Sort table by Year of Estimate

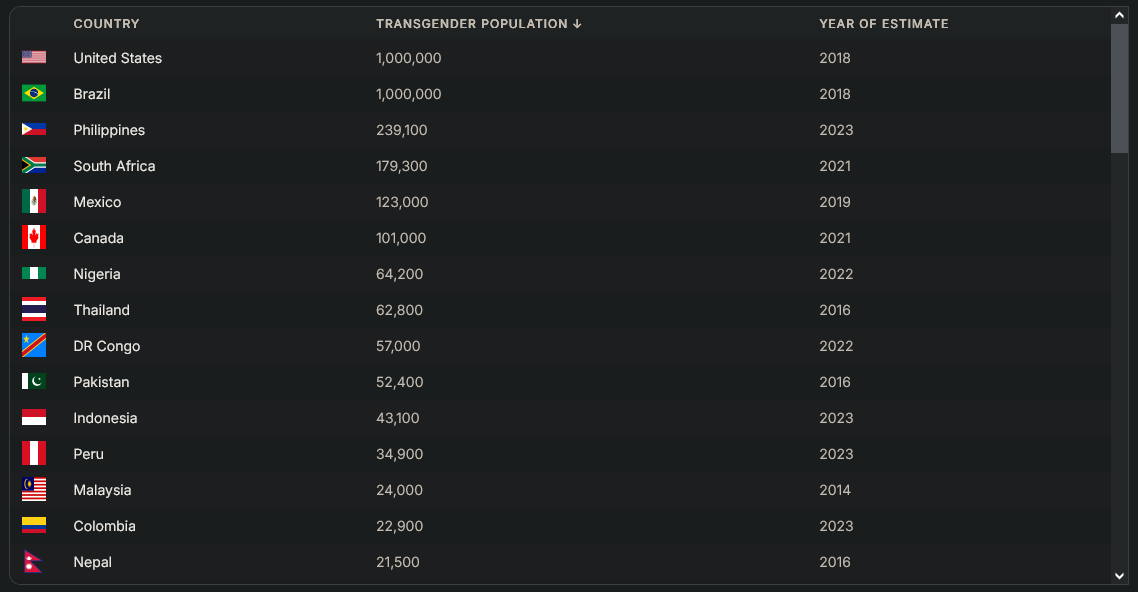pyautogui.click(x=883, y=24)
